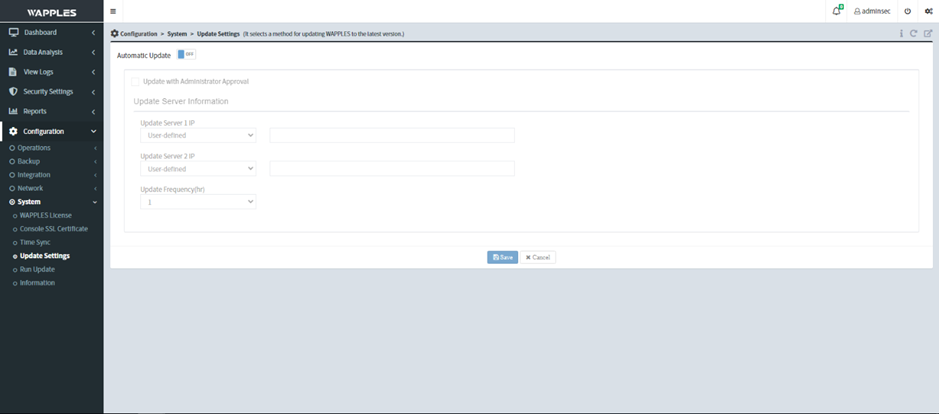The image size is (939, 414).
Task: Click the Update Server 1 IP text field
Action: (392, 135)
